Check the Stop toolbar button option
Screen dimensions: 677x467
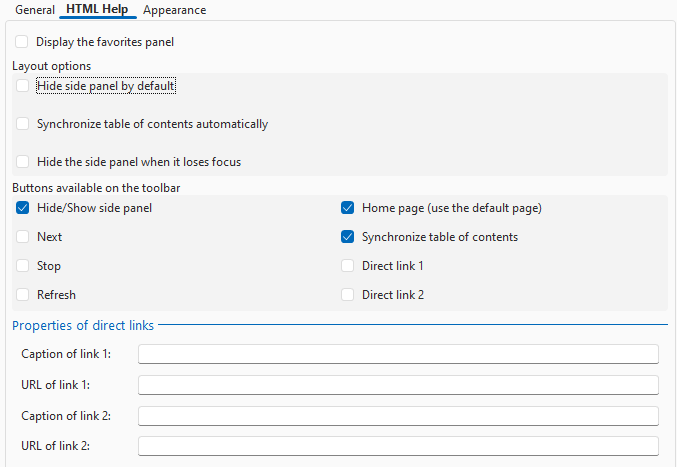(22, 266)
